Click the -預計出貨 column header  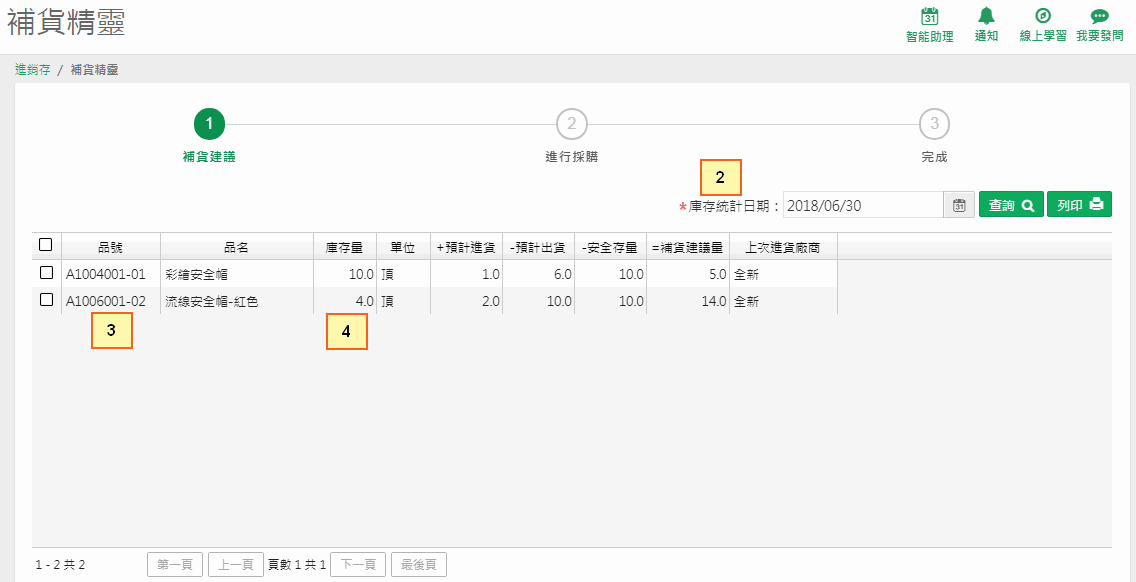pos(538,246)
